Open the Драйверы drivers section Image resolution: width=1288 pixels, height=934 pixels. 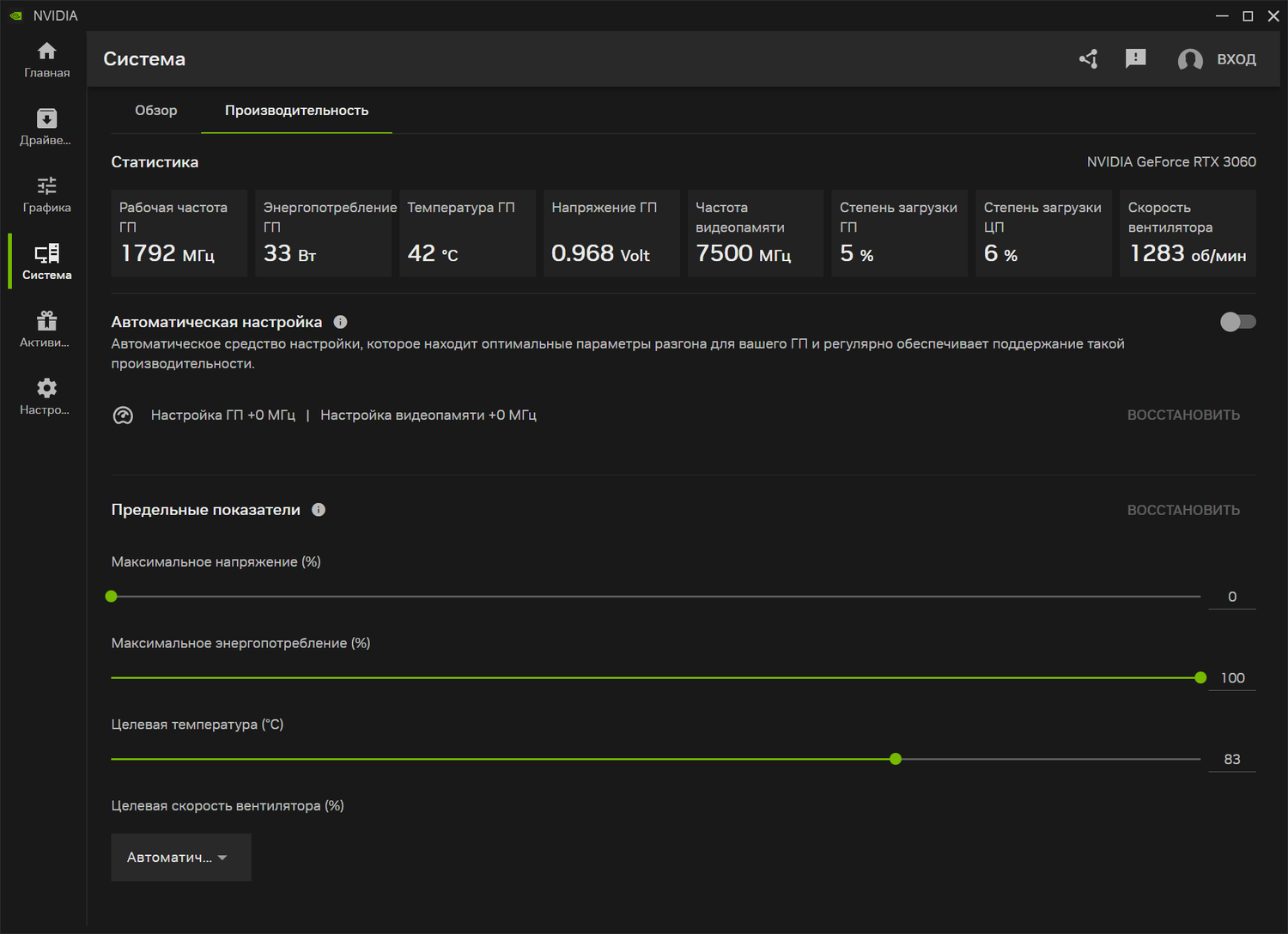coord(46,127)
